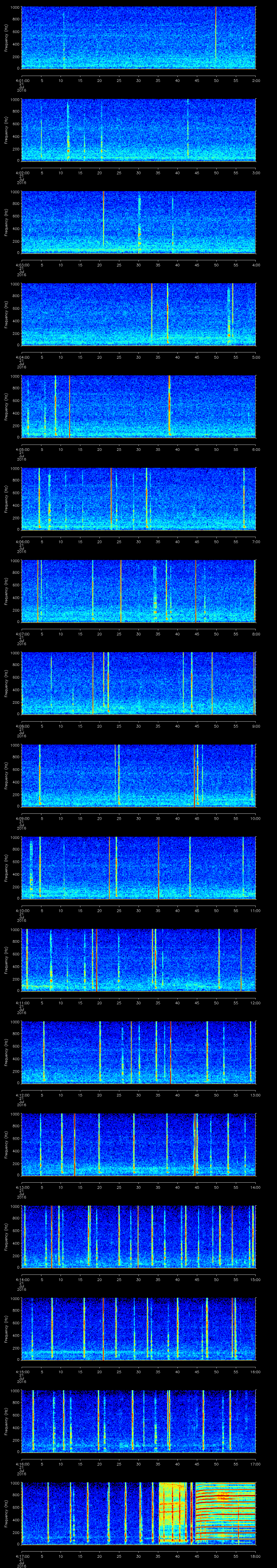Click the harmonic banded signal in the last spectrogram

pyautogui.click(x=225, y=1513)
